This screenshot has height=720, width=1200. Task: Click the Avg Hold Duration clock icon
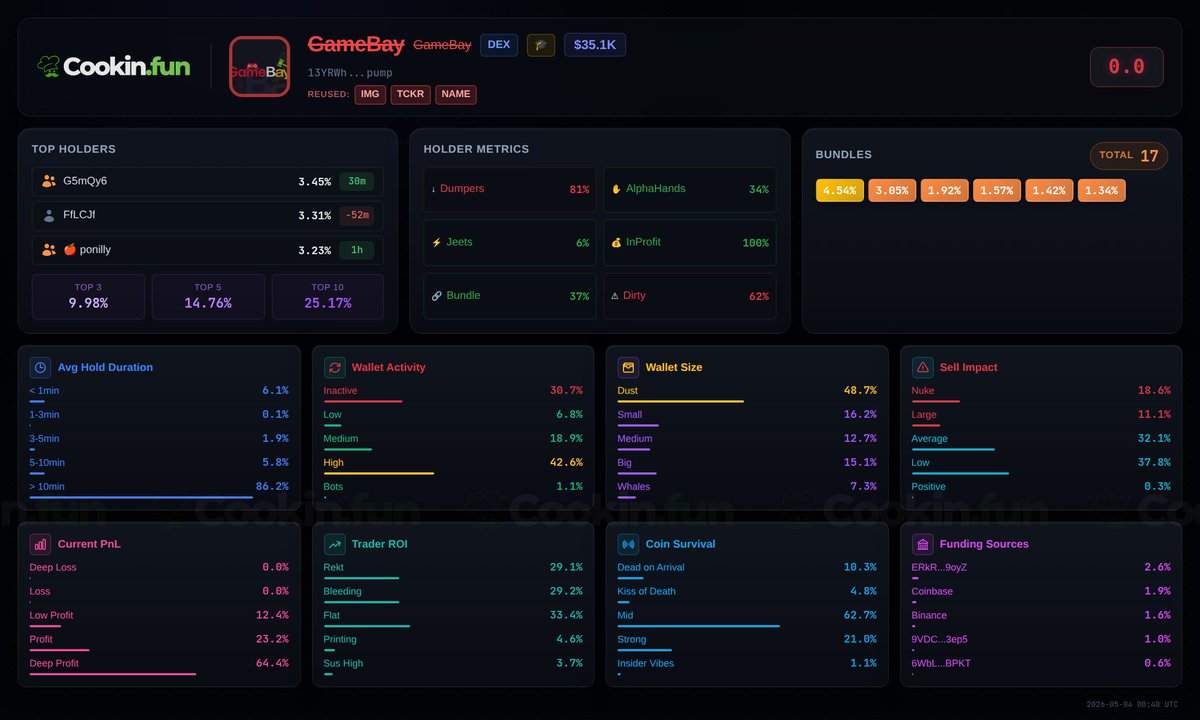click(x=40, y=367)
